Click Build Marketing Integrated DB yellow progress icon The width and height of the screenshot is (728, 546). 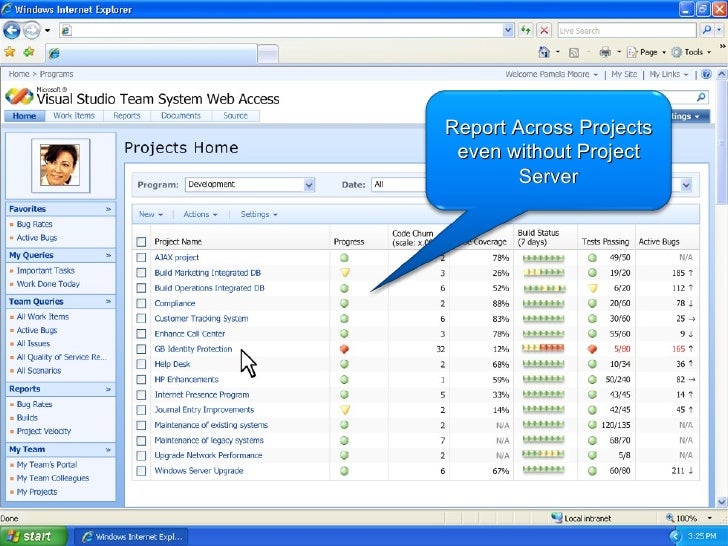pos(345,273)
